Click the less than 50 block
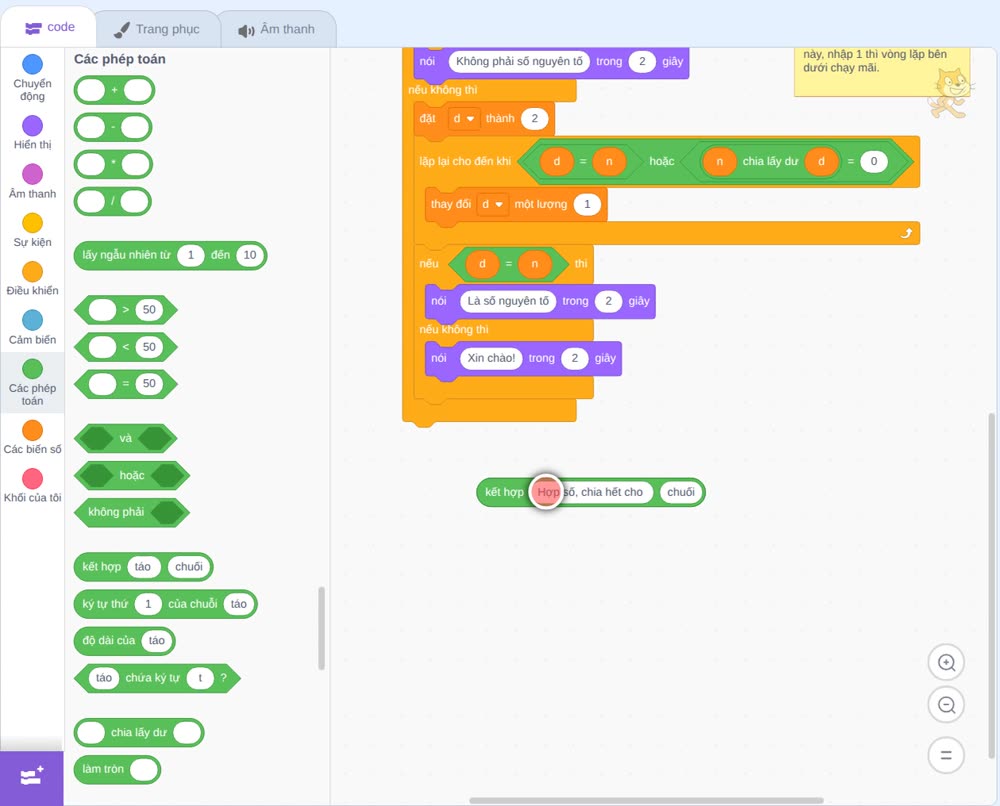The width and height of the screenshot is (1000, 806). coord(126,347)
